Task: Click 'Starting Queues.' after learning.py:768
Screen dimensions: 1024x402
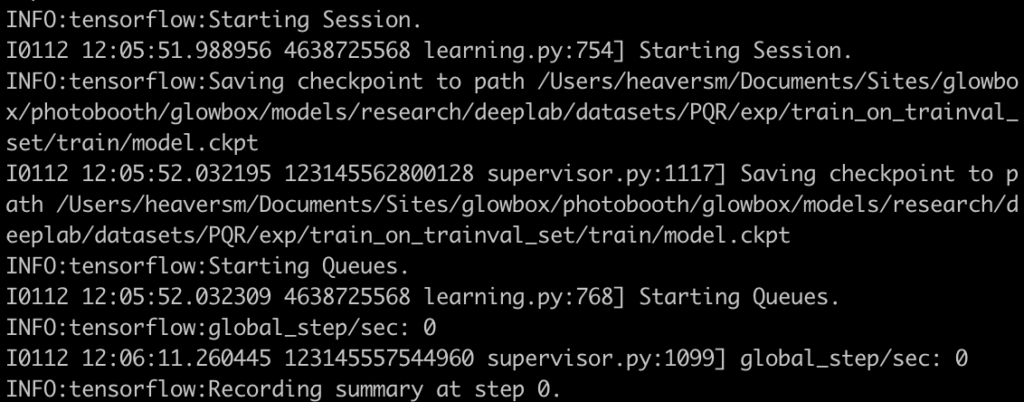Action: coord(739,297)
